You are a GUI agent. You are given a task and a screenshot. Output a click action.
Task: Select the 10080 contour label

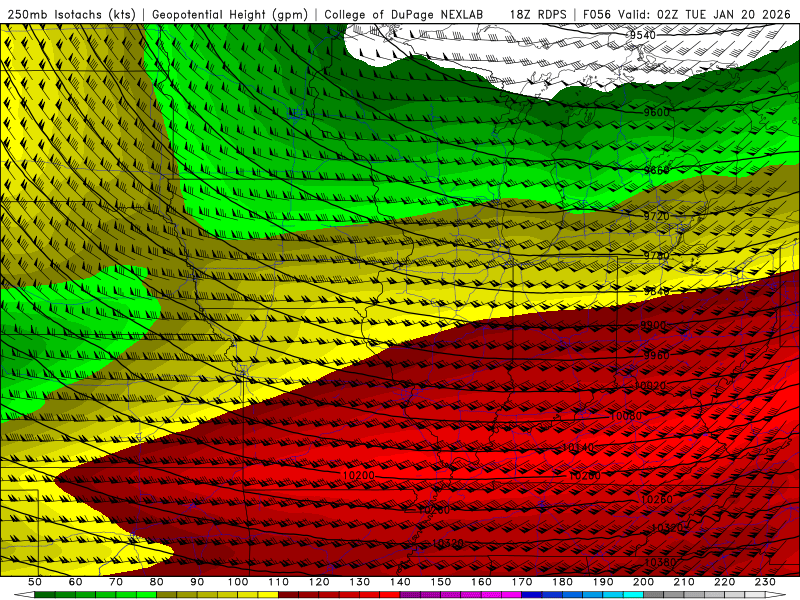point(626,416)
